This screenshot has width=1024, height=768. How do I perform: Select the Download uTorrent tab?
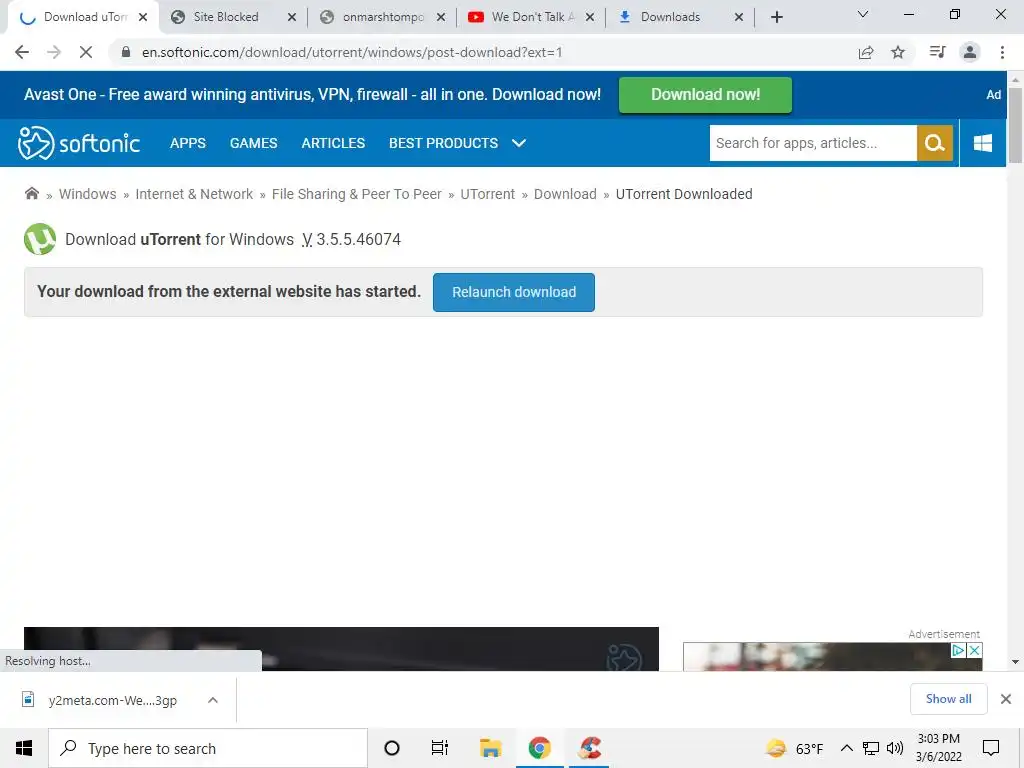tap(85, 17)
